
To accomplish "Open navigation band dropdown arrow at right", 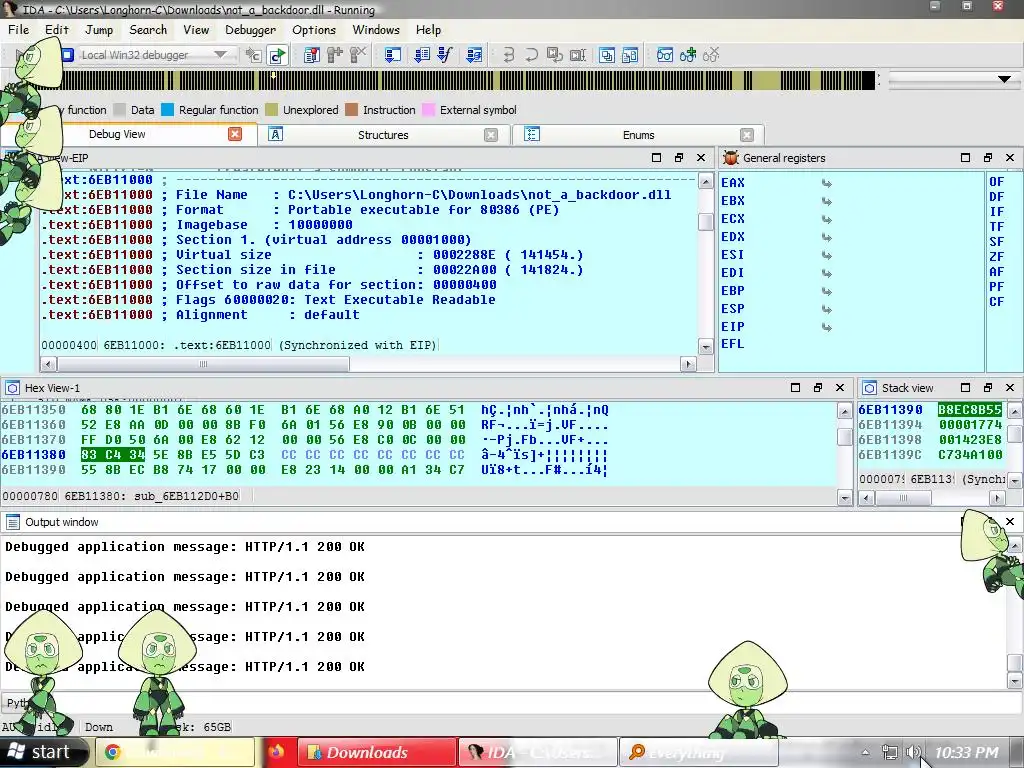I will pyautogui.click(x=1004, y=79).
